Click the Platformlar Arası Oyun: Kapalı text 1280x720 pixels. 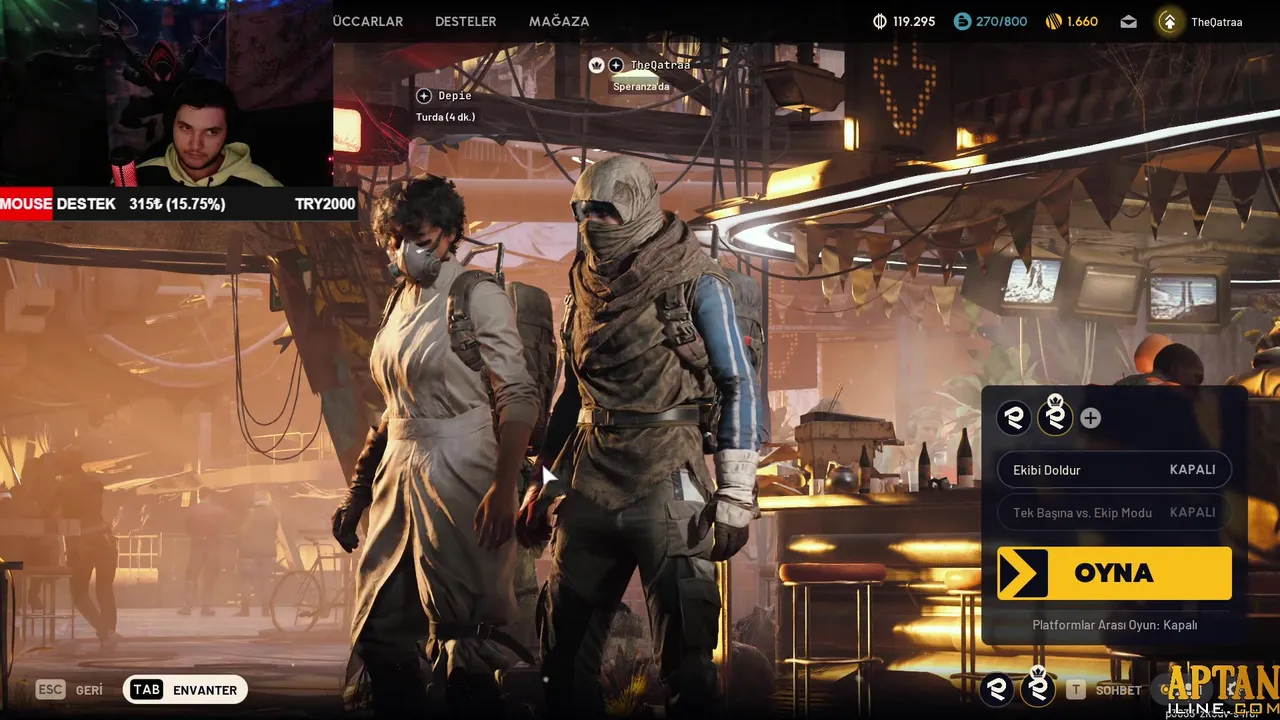pos(1114,625)
